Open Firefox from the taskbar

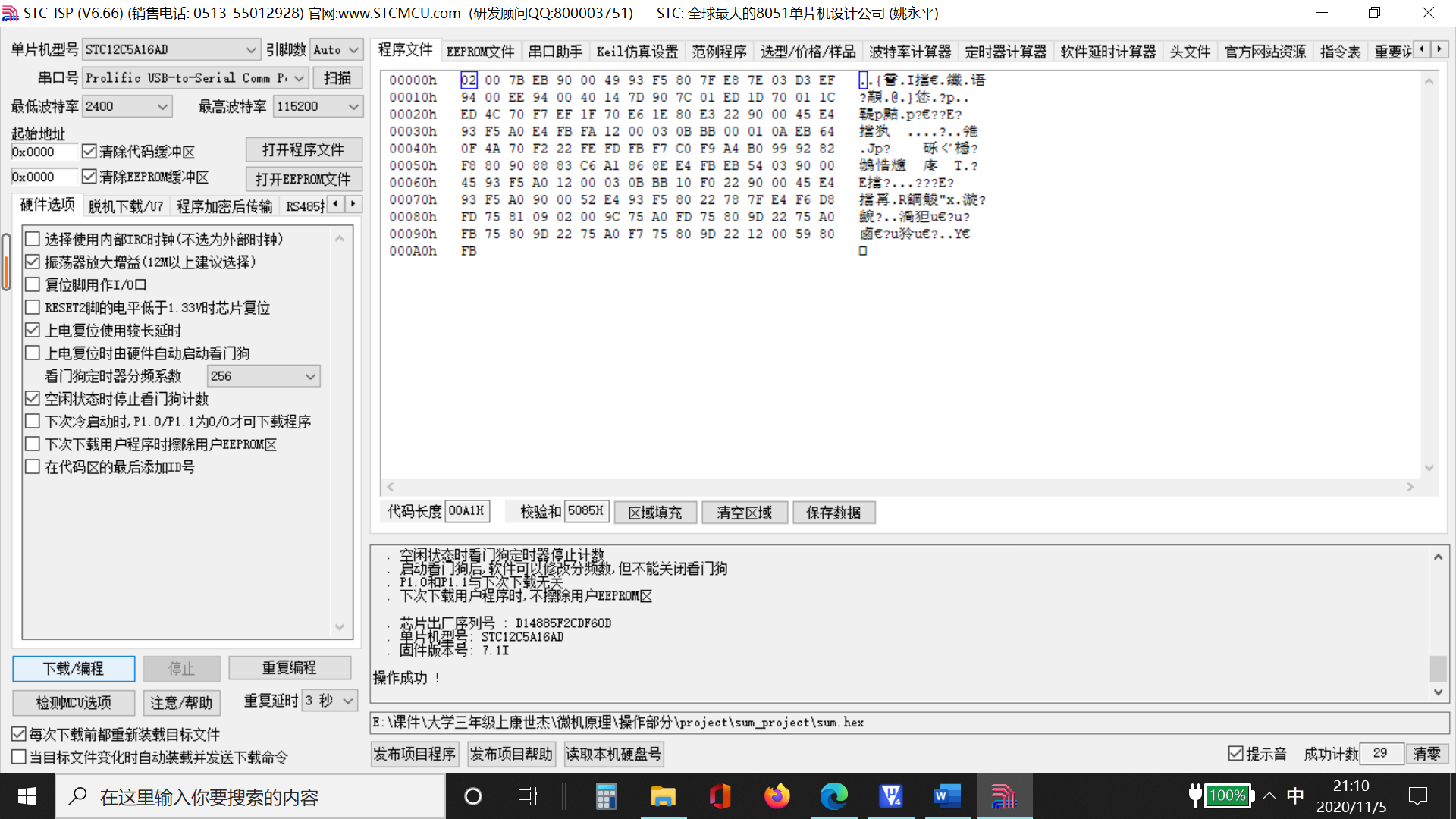(x=777, y=796)
